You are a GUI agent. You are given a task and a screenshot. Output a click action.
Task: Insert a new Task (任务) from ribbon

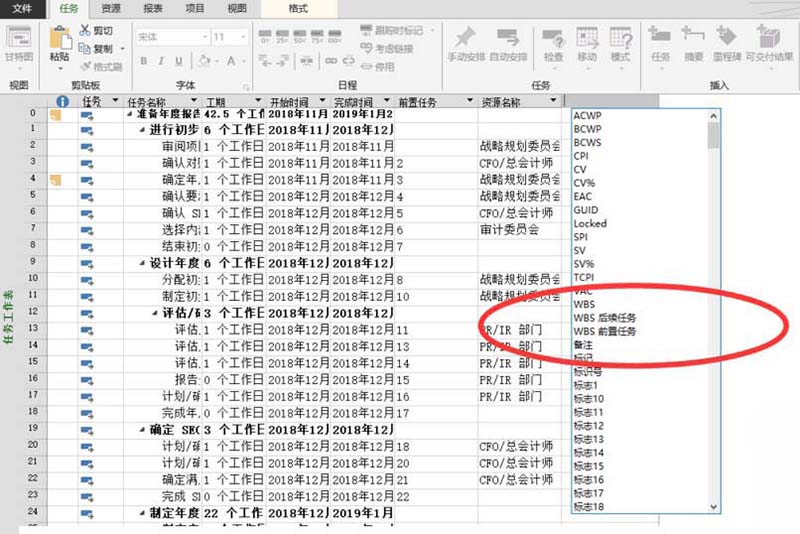660,45
